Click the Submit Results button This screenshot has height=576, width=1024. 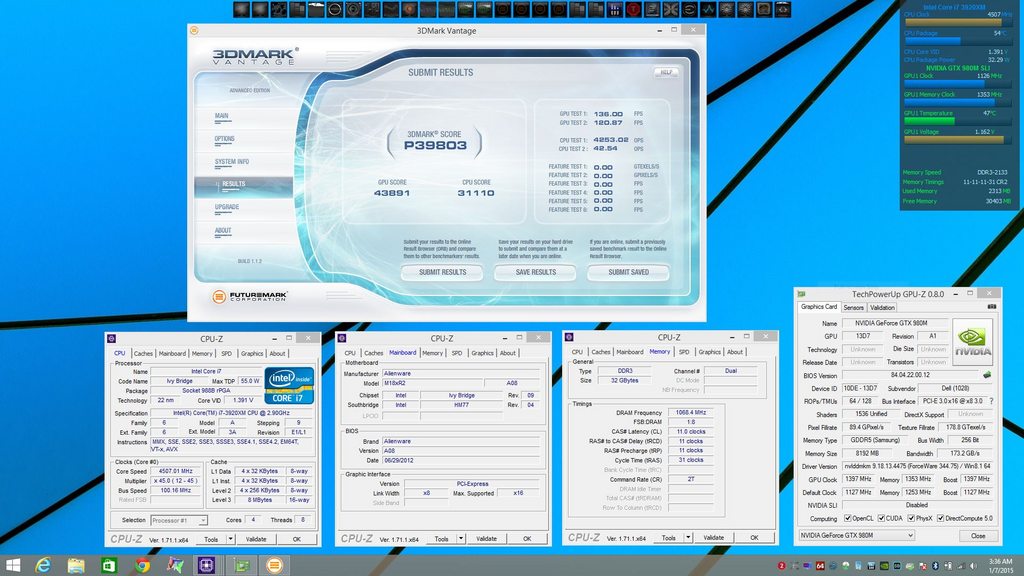[442, 272]
